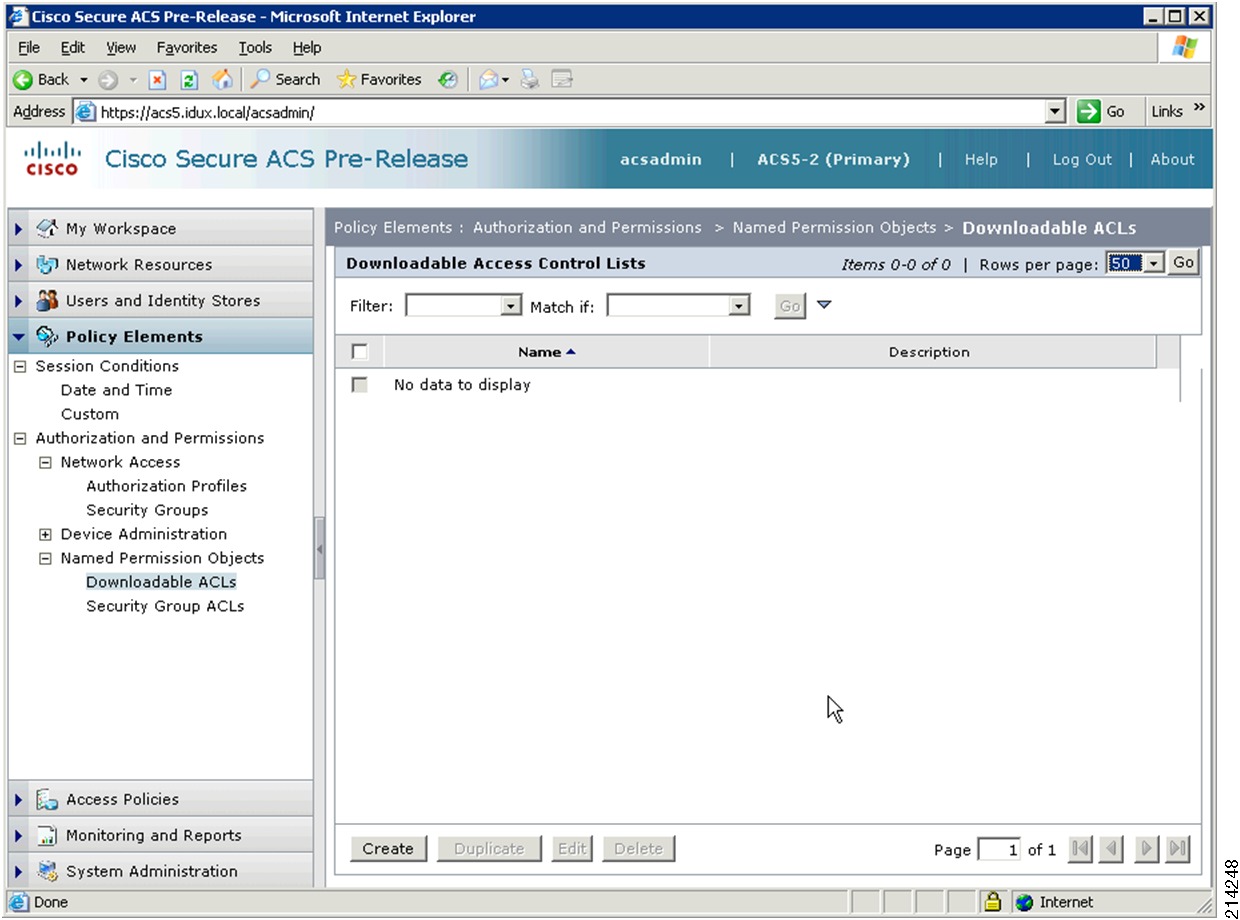Open the Address bar history dropdown arrow
Image resolution: width=1240 pixels, height=920 pixels.
(1055, 112)
